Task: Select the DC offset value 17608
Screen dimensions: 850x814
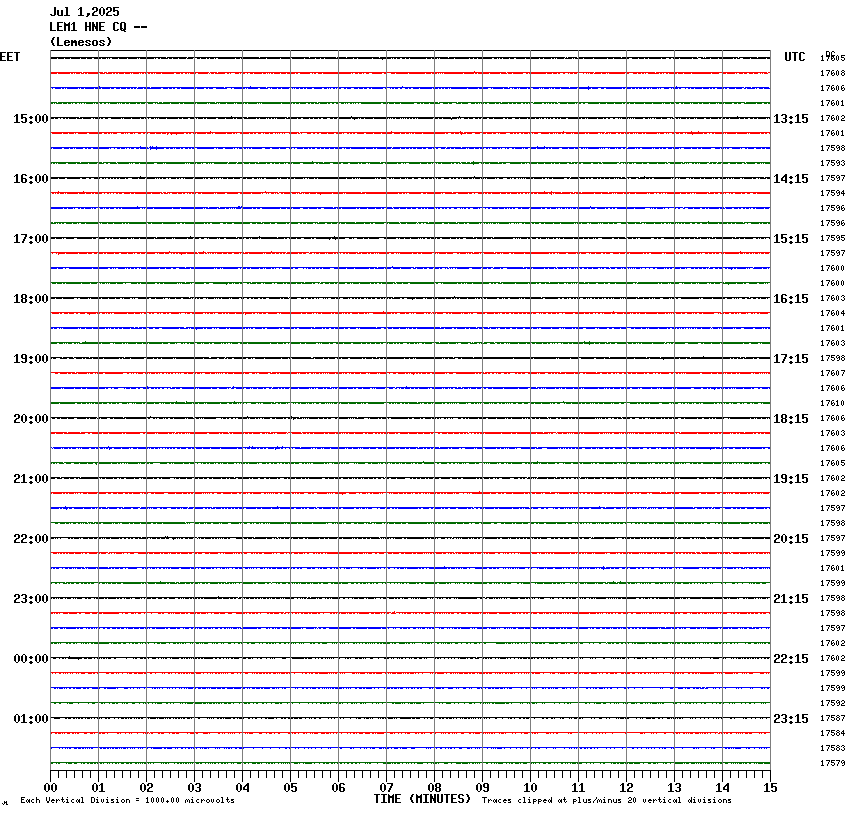Action: tap(833, 73)
